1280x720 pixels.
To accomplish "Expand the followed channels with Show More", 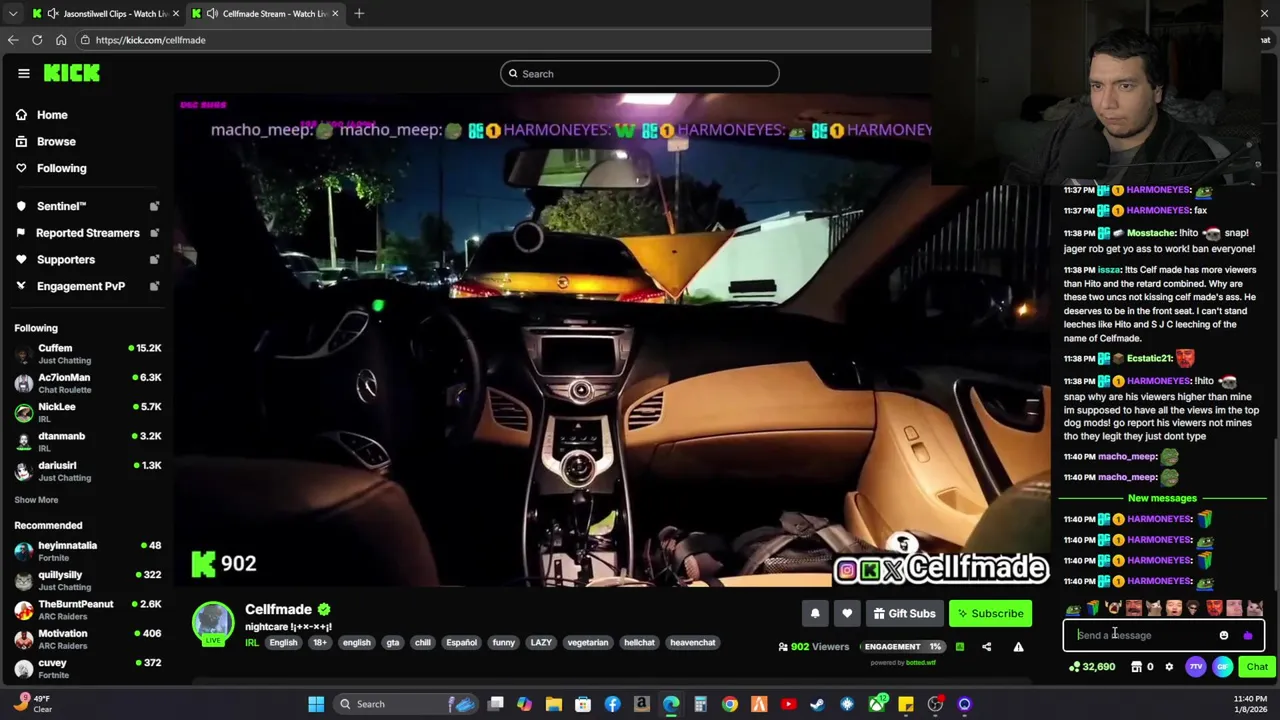I will [x=36, y=500].
